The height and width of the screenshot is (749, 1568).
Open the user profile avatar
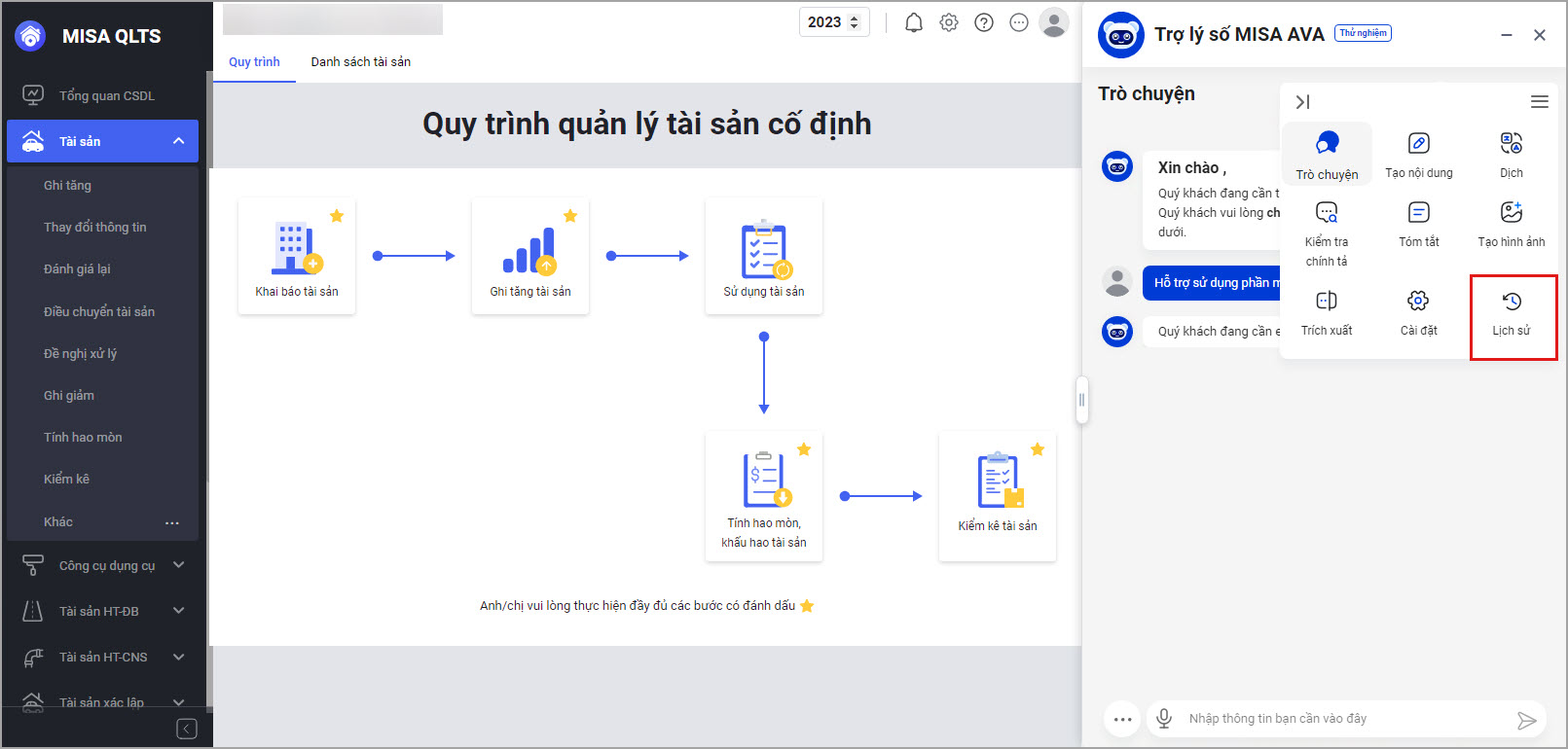[x=1054, y=22]
